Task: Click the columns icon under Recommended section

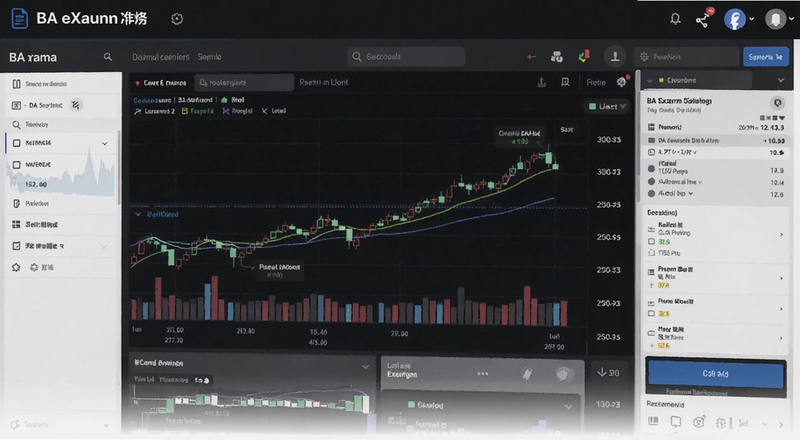Action: point(653,421)
